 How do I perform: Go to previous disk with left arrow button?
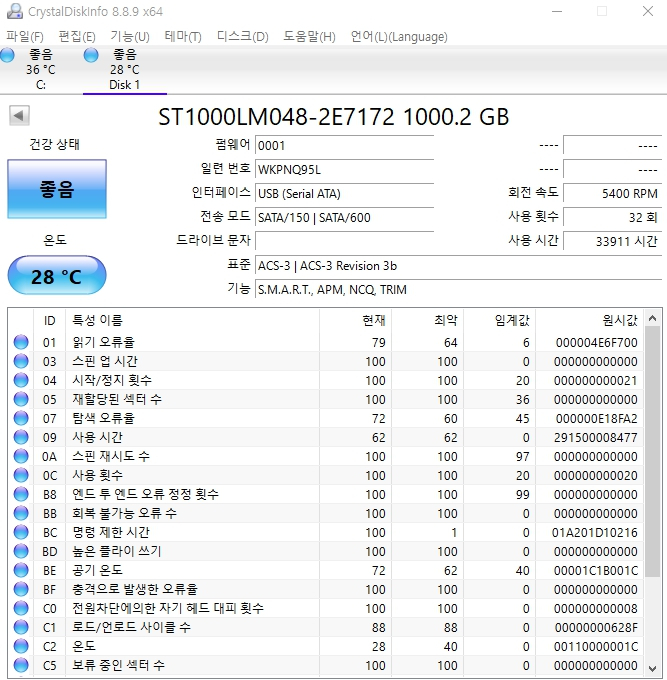[x=19, y=115]
